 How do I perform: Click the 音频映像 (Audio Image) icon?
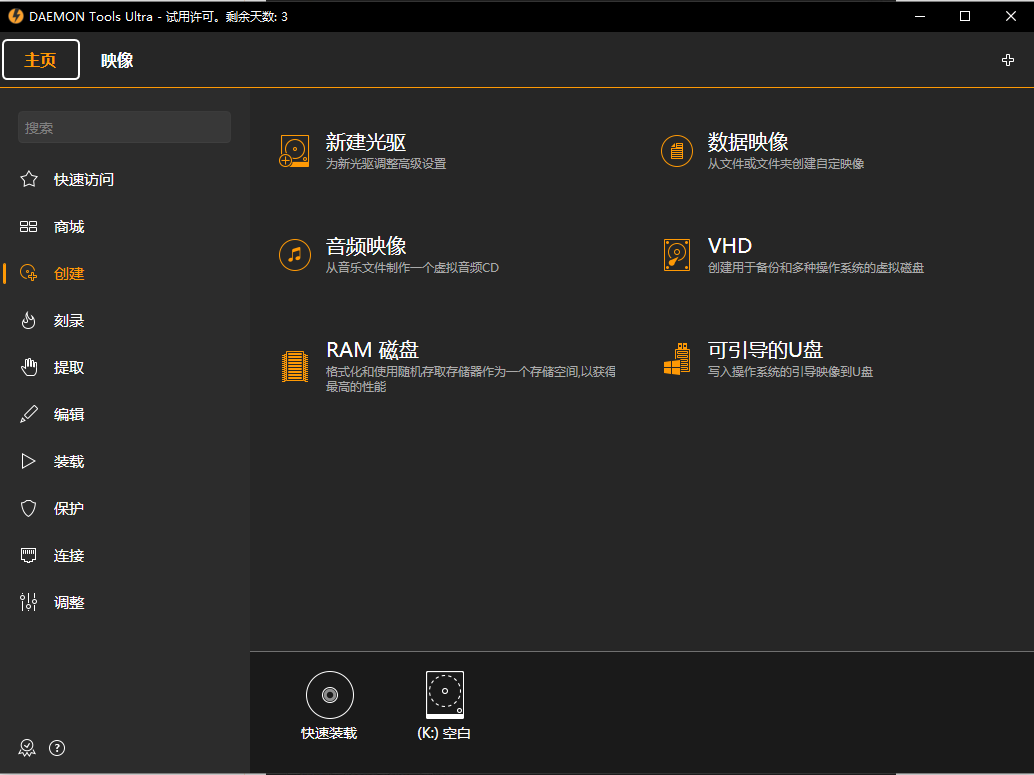(x=293, y=254)
